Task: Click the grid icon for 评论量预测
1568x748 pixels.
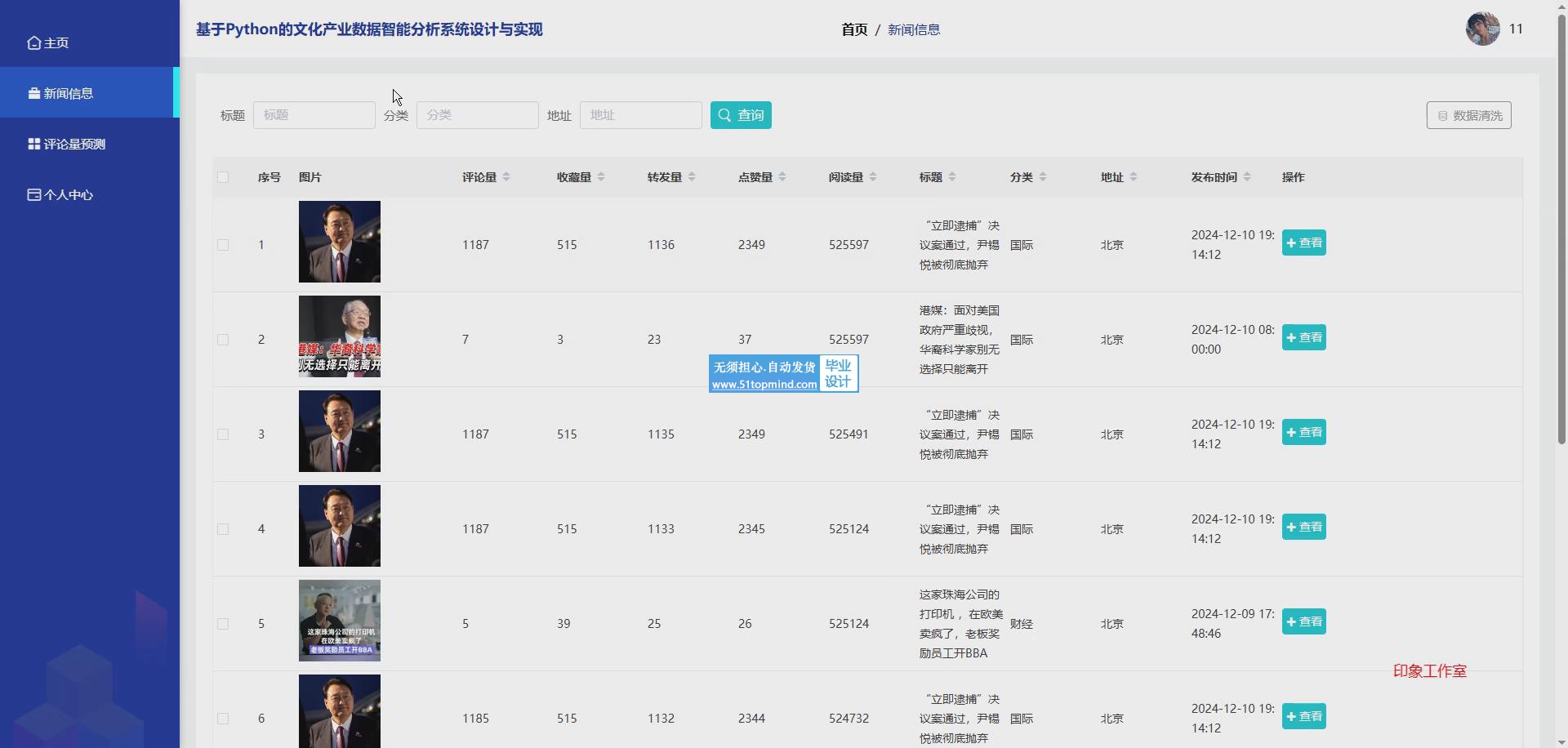Action: coord(33,145)
